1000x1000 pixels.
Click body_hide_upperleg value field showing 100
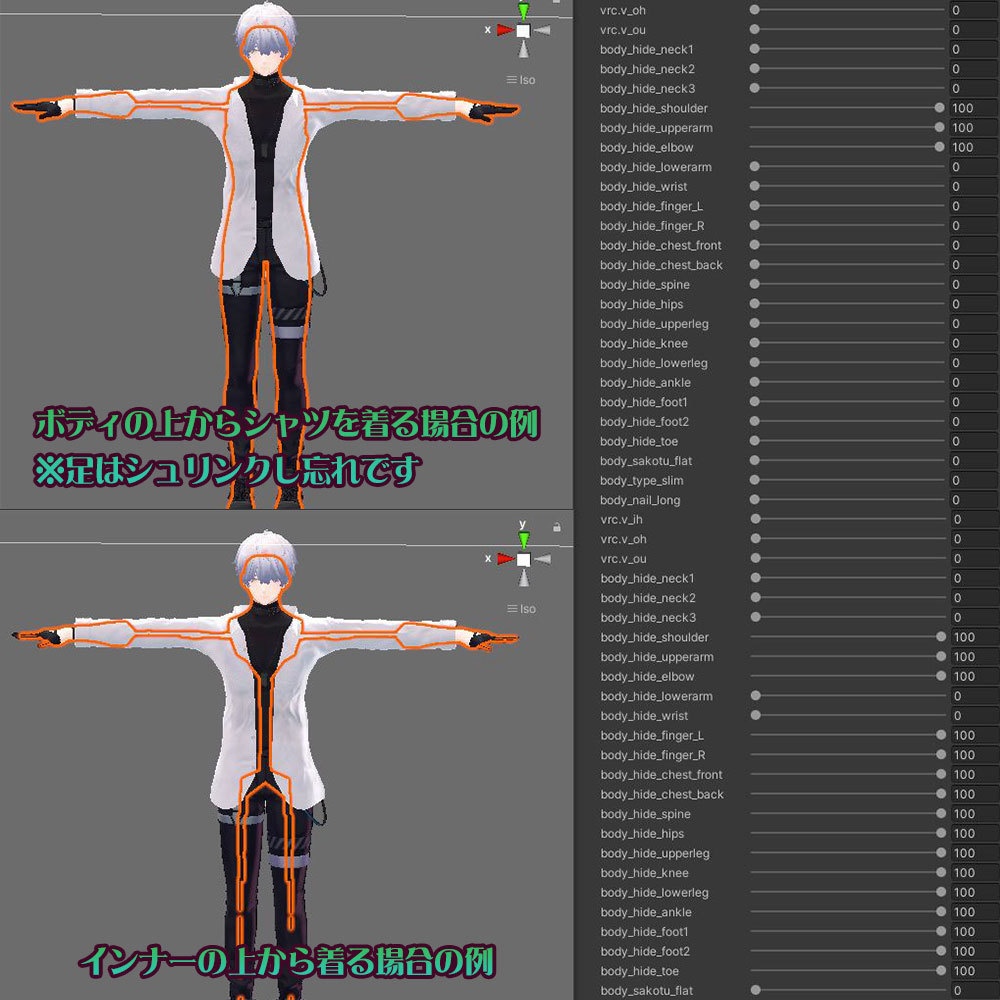click(x=974, y=853)
